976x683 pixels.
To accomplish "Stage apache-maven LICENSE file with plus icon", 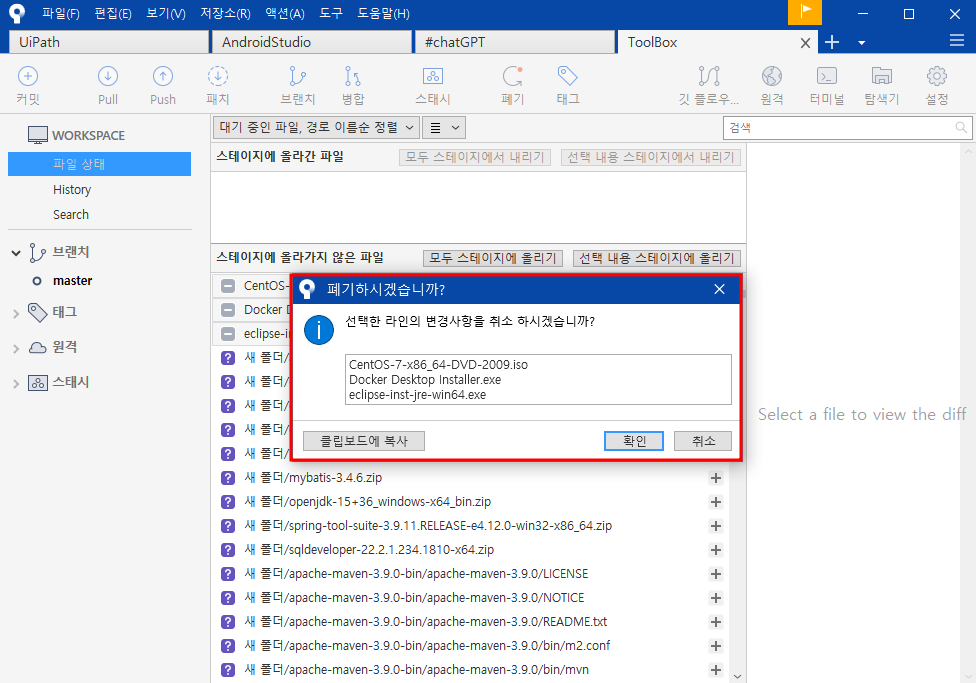I will coord(716,574).
